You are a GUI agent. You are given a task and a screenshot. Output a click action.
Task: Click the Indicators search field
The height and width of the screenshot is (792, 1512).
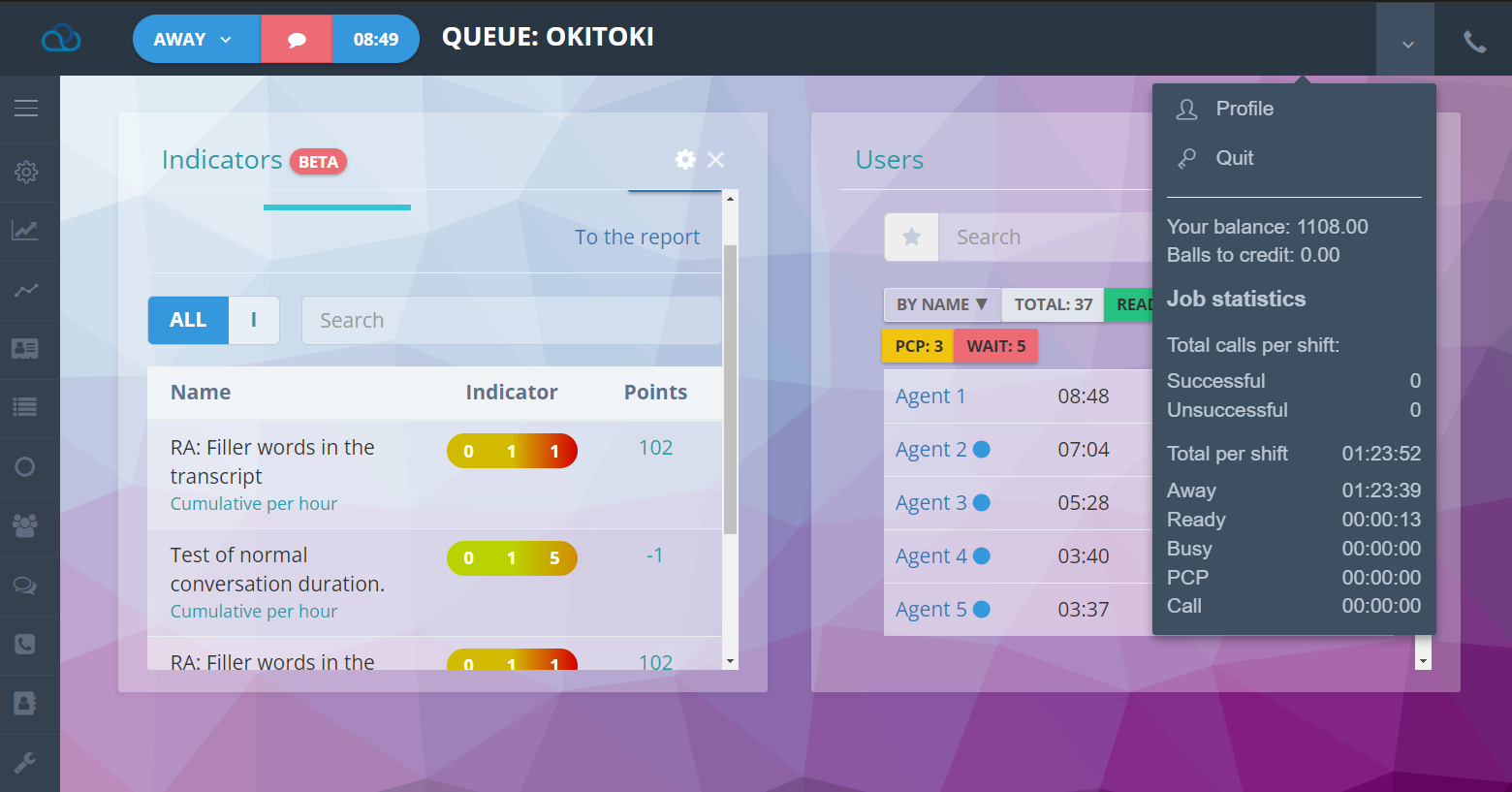tap(511, 321)
